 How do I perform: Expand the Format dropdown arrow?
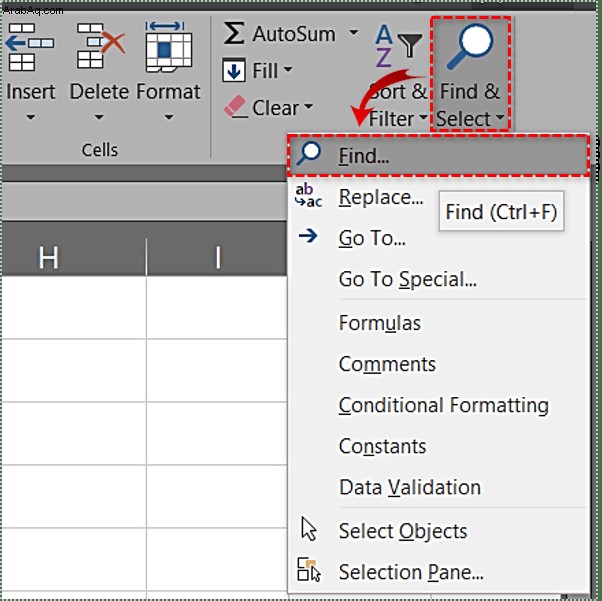point(169,117)
